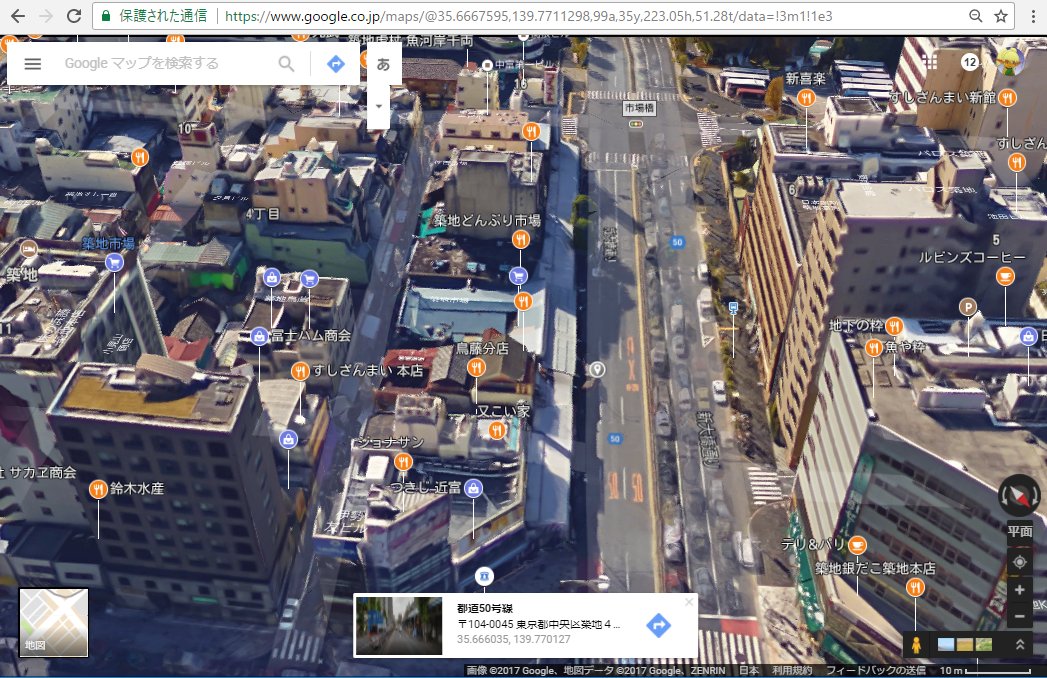Screen dimensions: 1047x678
Task: Go back in the browser
Action: click(x=18, y=15)
